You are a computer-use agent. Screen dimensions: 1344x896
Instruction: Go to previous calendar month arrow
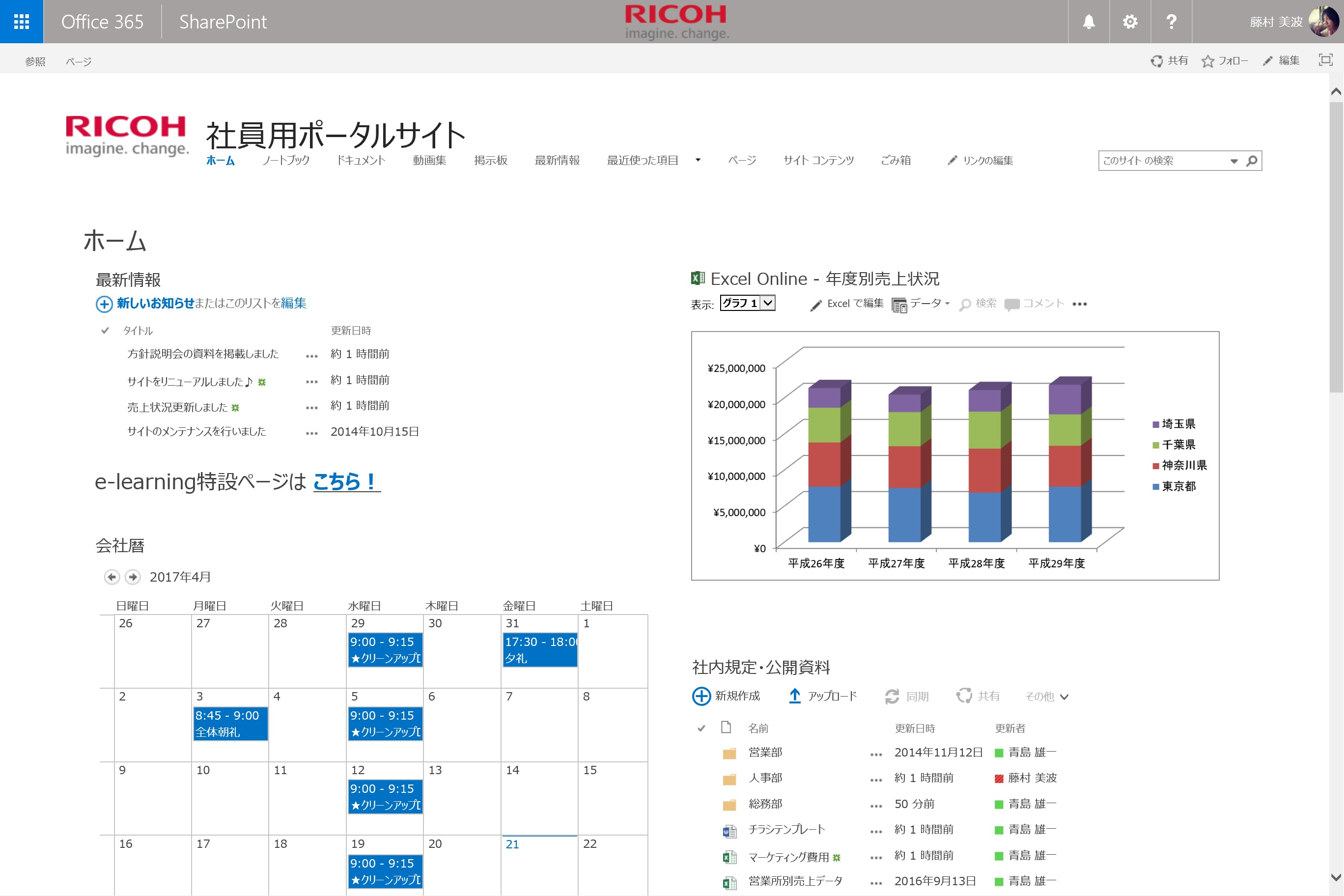pyautogui.click(x=112, y=577)
